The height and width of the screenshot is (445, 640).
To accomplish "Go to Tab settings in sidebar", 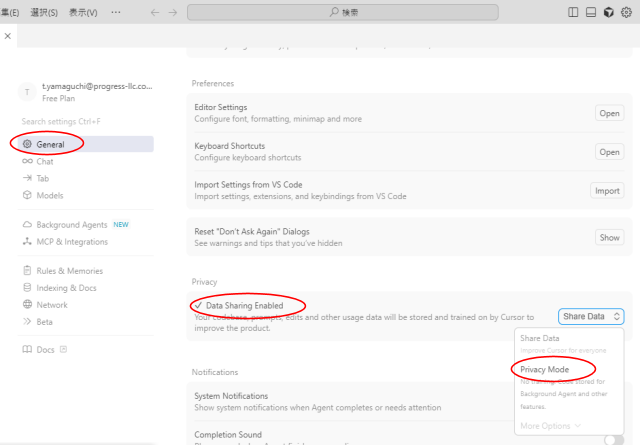I will point(42,178).
